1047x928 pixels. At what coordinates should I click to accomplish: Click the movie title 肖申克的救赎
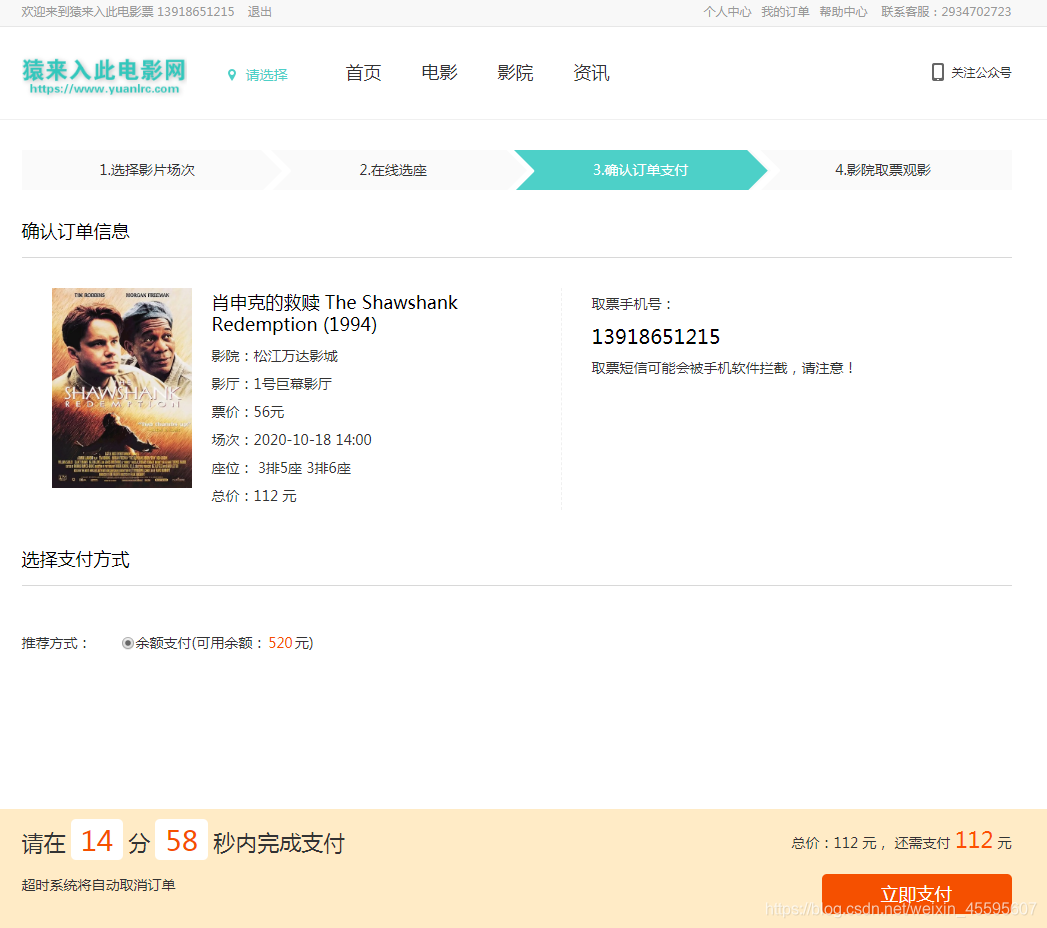tap(335, 313)
